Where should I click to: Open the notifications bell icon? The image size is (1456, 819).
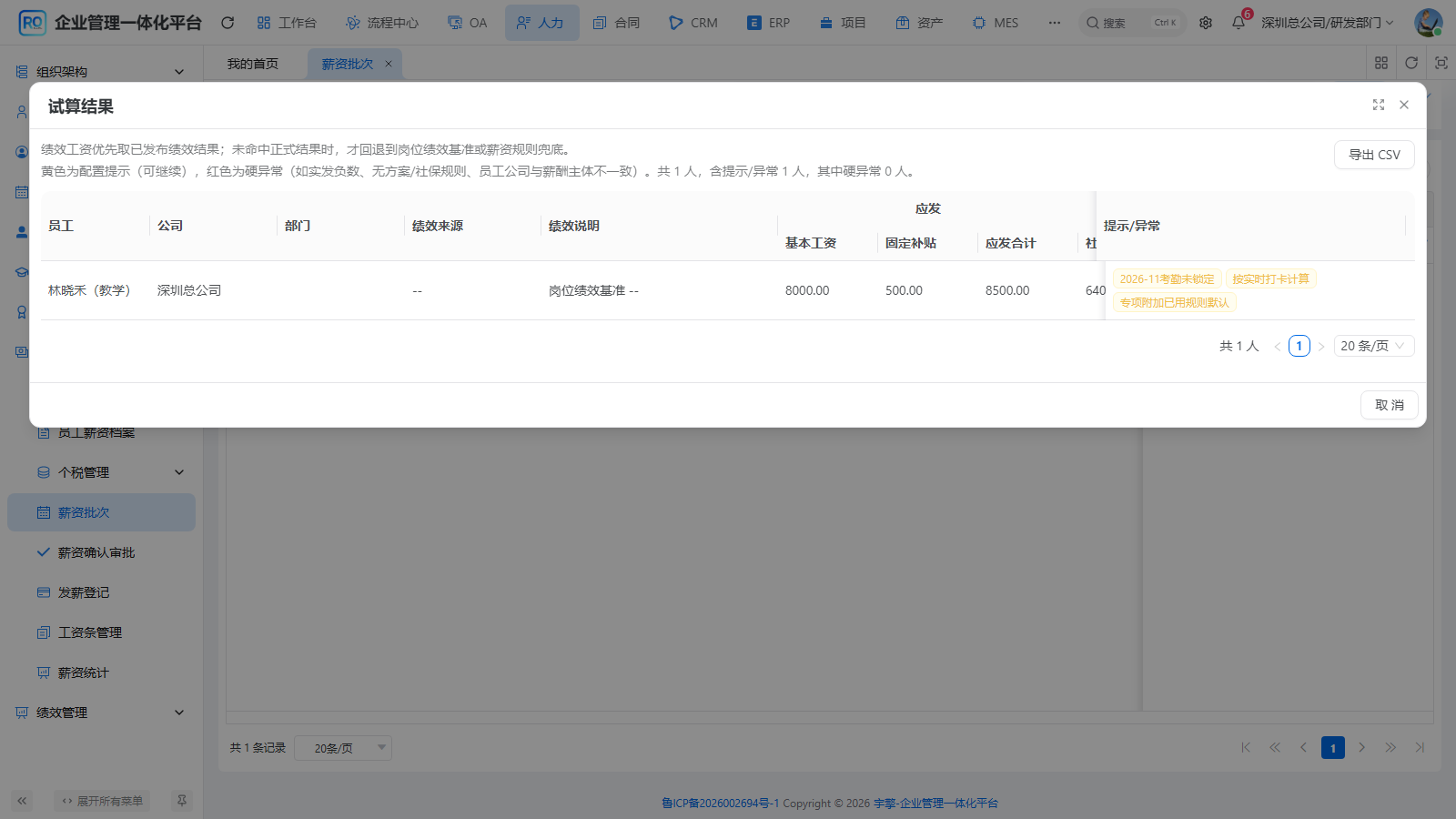pyautogui.click(x=1239, y=23)
